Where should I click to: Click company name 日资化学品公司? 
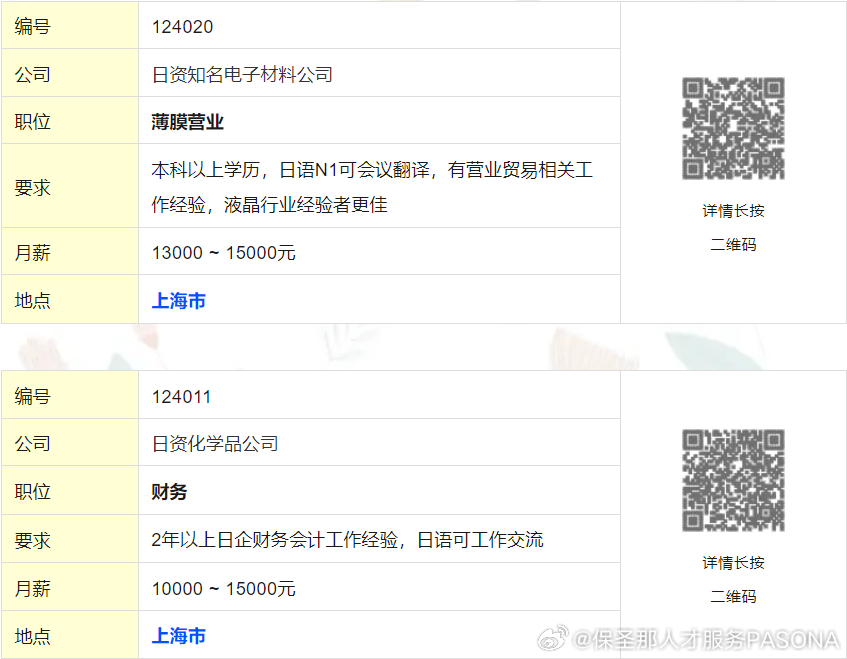pyautogui.click(x=215, y=444)
